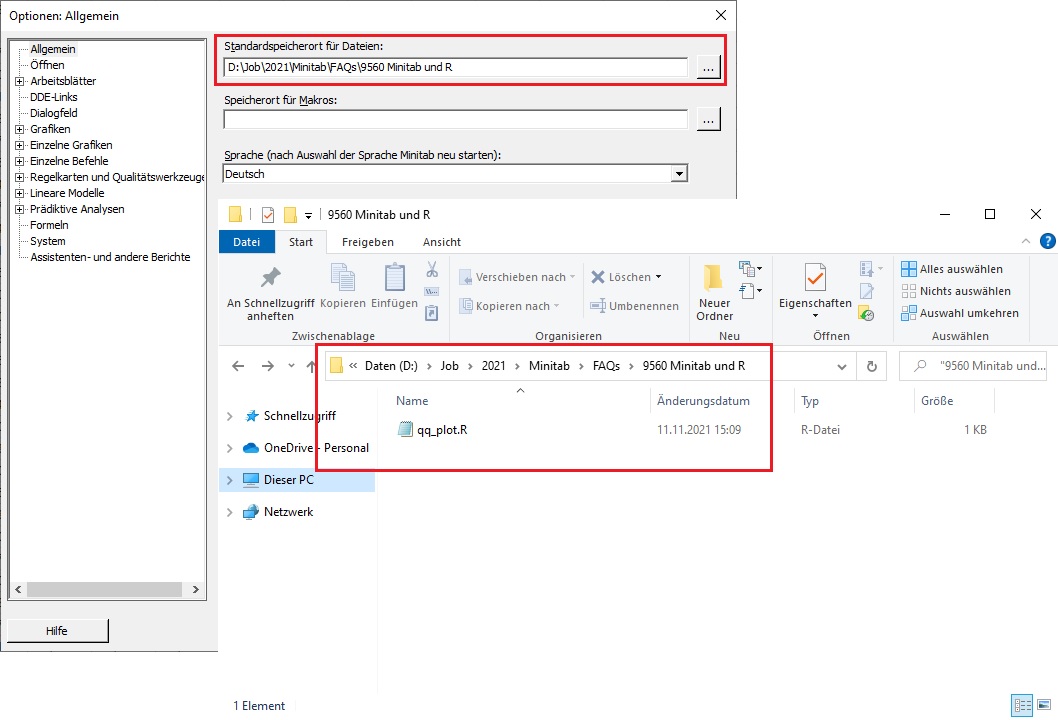Click paste shortcut icon in Zwischenablage group

(x=432, y=312)
